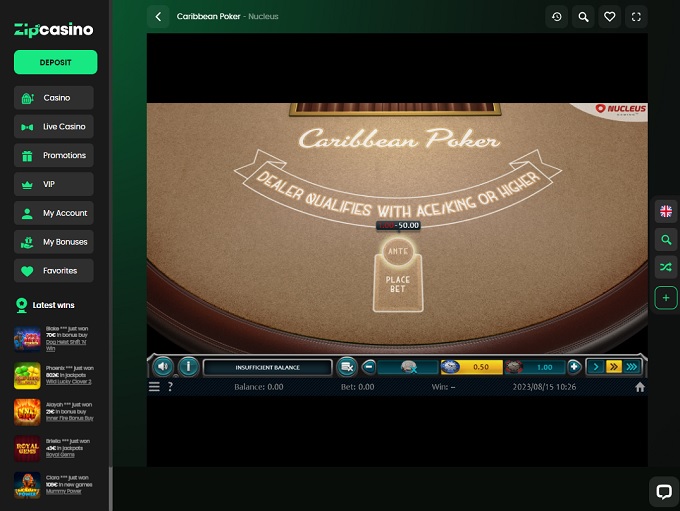Mute the game sound with speaker icon
The width and height of the screenshot is (680, 511).
tap(163, 366)
